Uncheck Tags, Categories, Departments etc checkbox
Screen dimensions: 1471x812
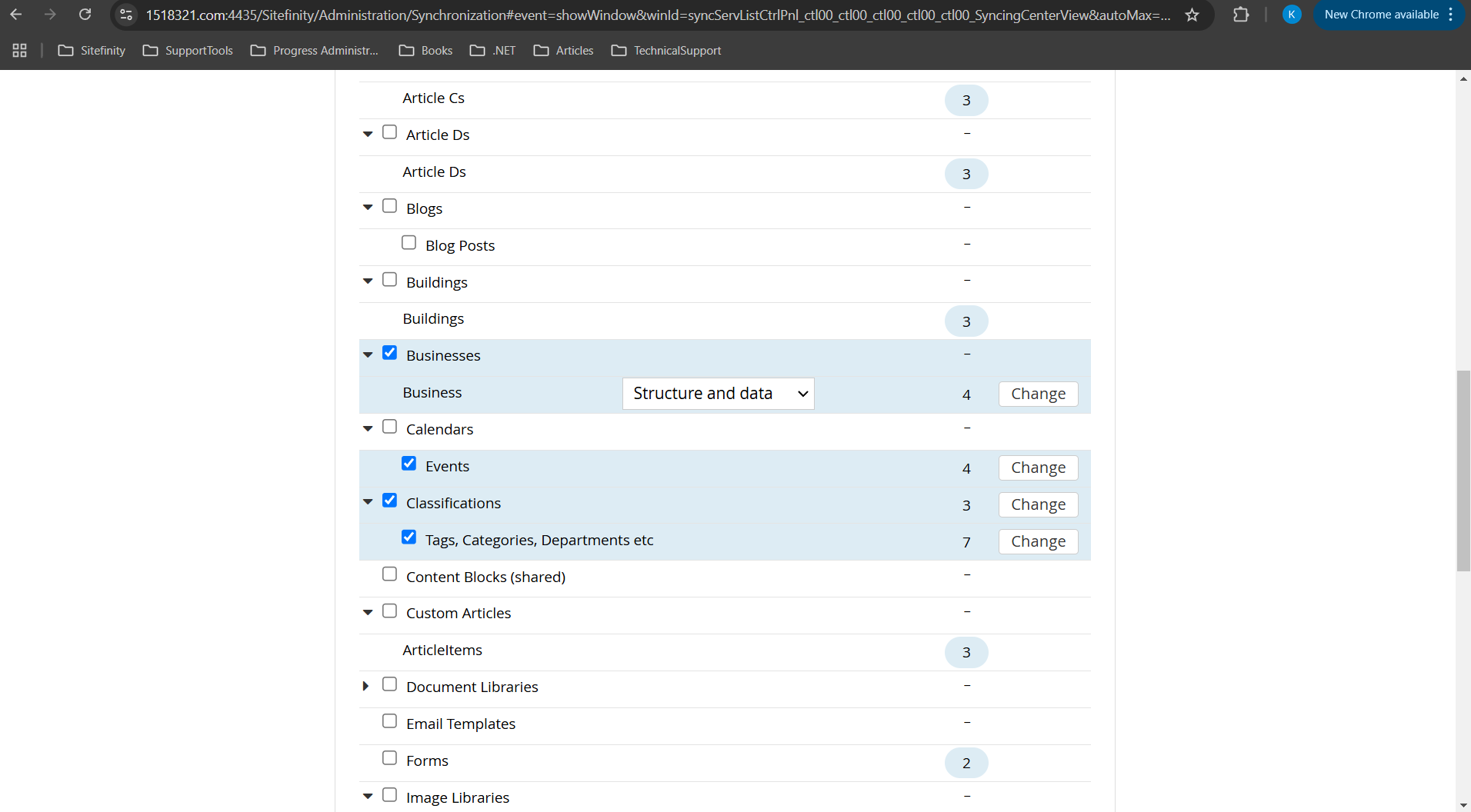click(409, 537)
